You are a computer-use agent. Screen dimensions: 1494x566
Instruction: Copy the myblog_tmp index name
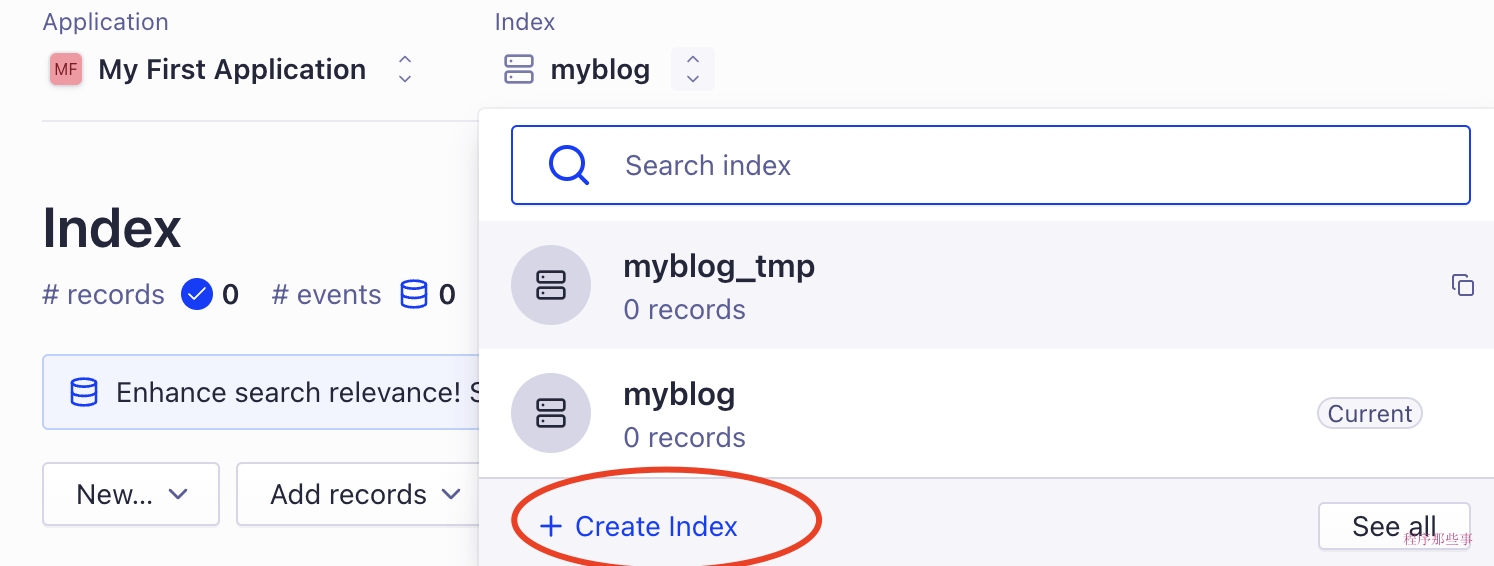point(1462,285)
